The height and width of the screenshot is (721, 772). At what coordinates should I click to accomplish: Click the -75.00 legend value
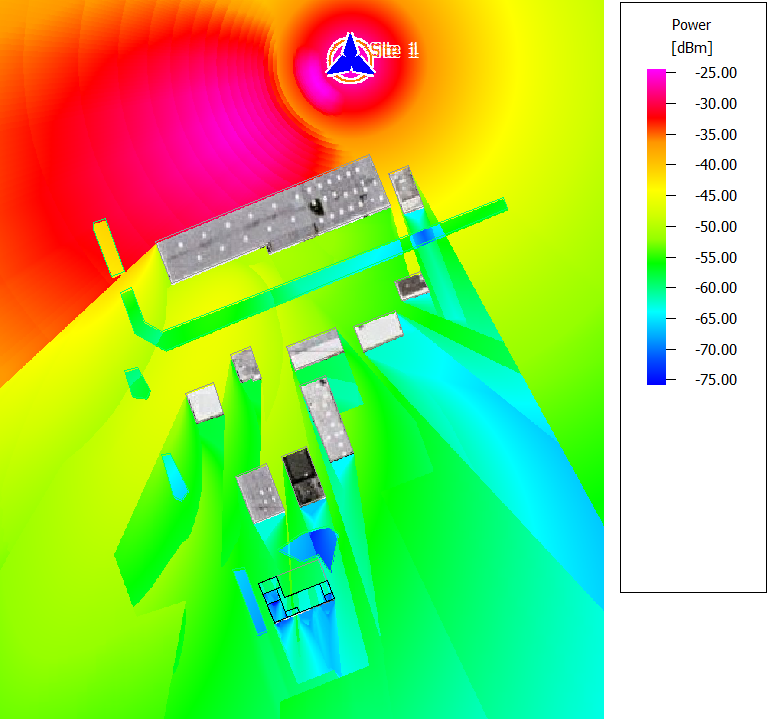(715, 379)
